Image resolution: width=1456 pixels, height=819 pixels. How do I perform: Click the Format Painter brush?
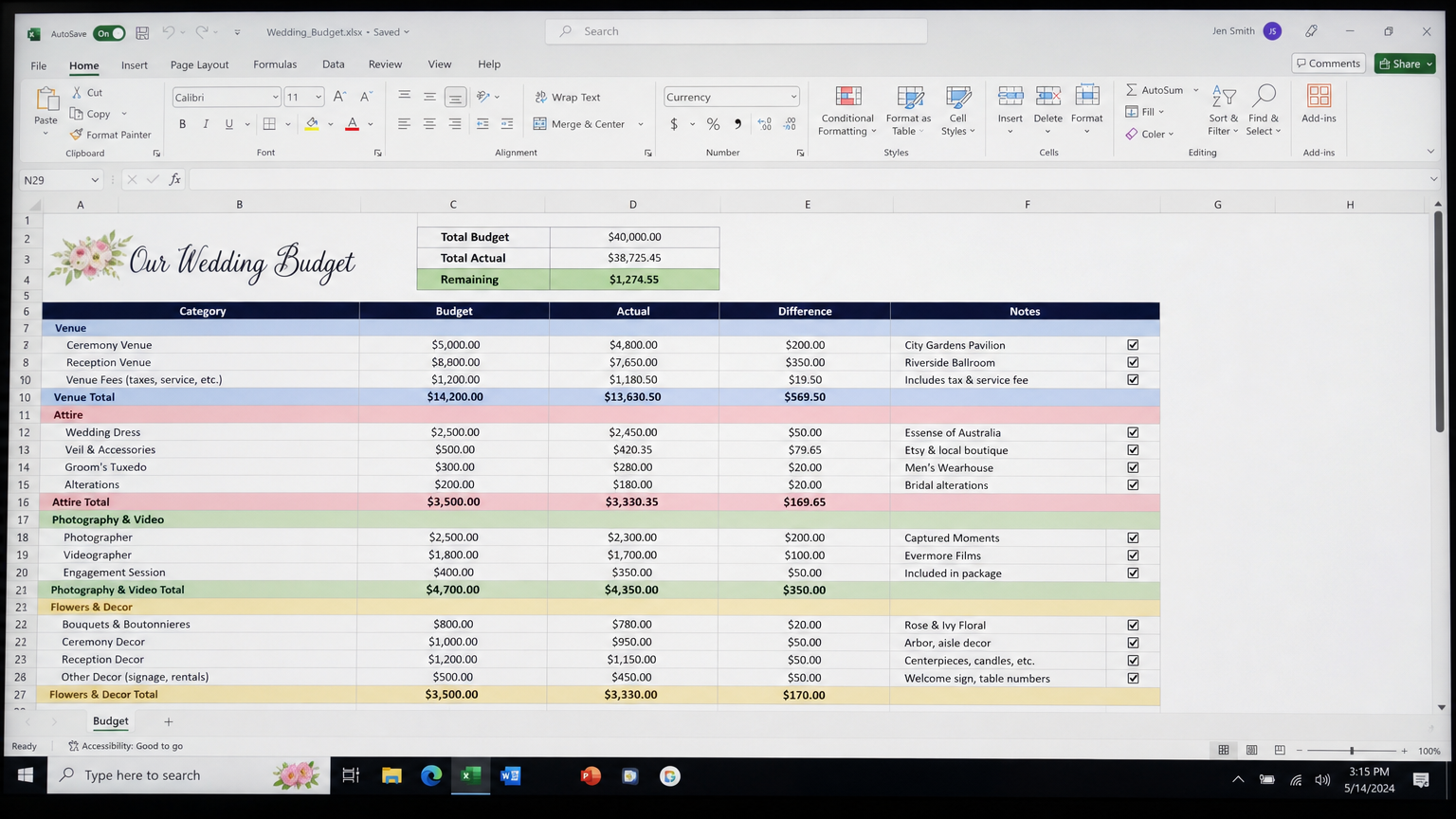(x=77, y=135)
